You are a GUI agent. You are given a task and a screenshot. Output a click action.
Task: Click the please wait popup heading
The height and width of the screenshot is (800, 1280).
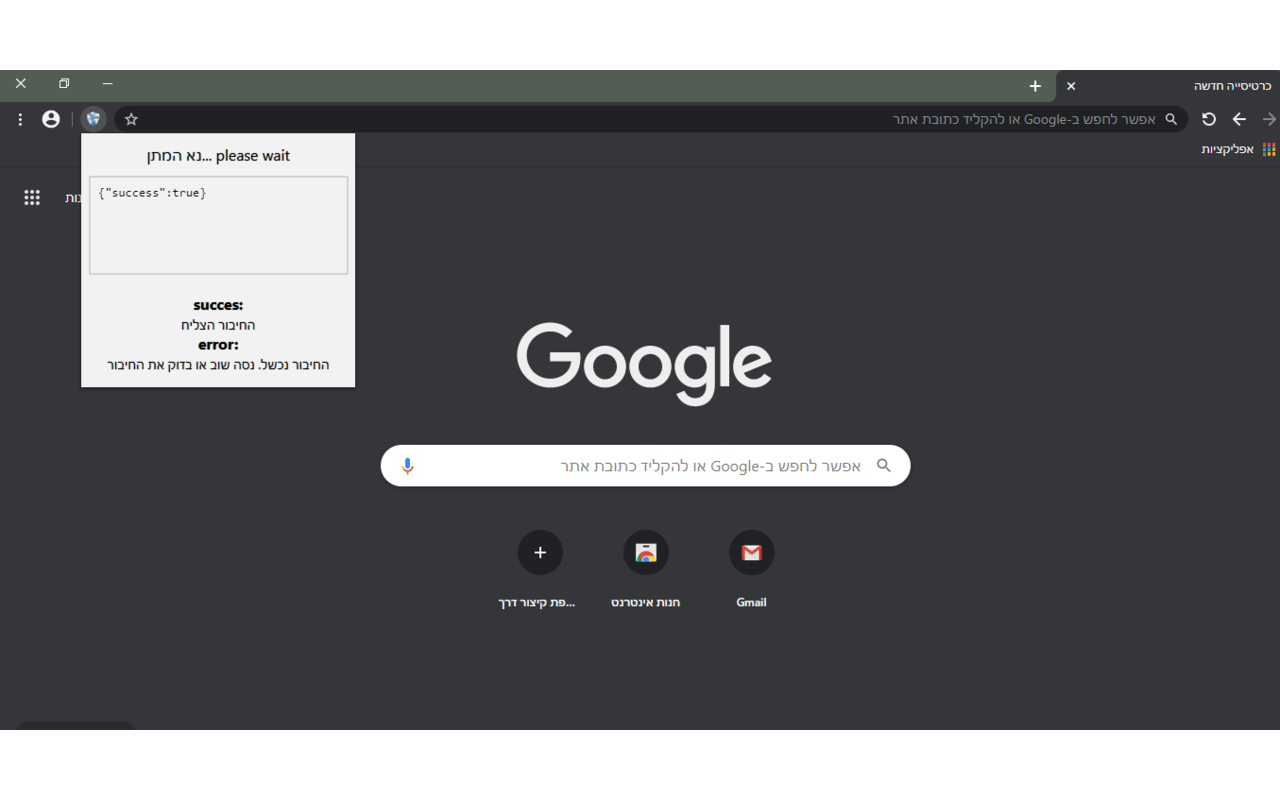(218, 156)
